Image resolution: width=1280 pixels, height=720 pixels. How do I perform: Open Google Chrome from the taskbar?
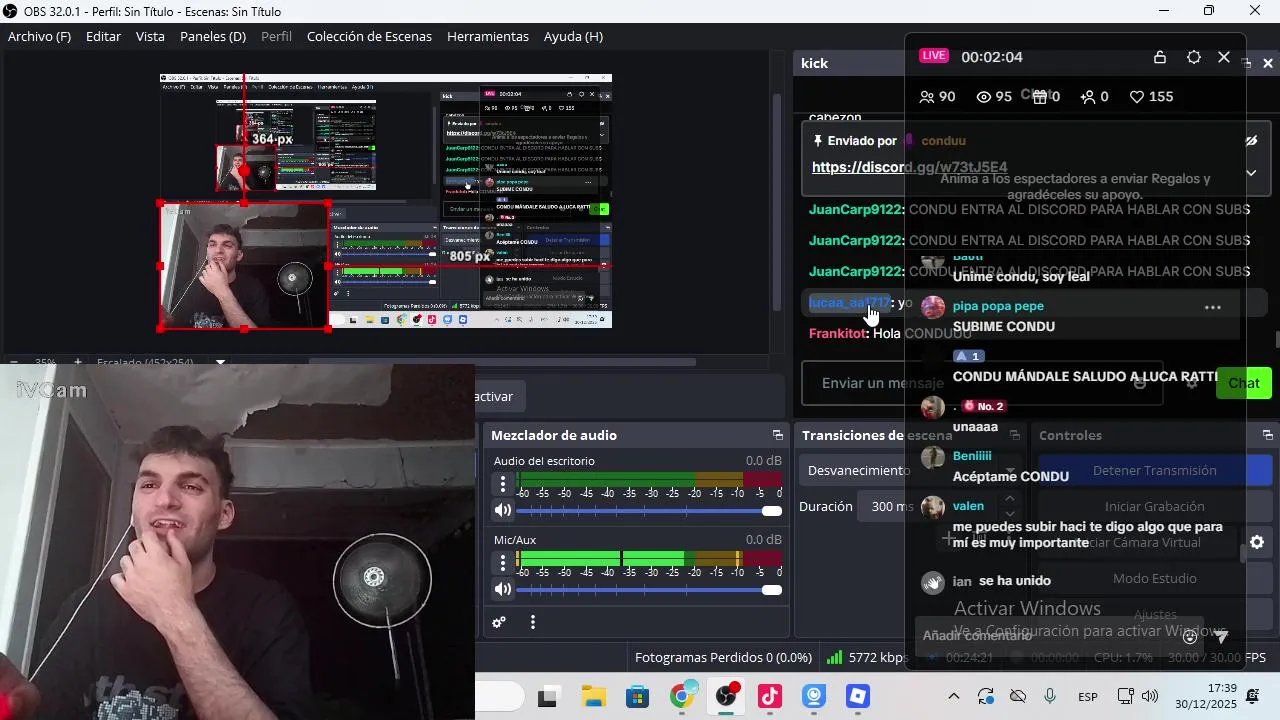click(x=682, y=697)
